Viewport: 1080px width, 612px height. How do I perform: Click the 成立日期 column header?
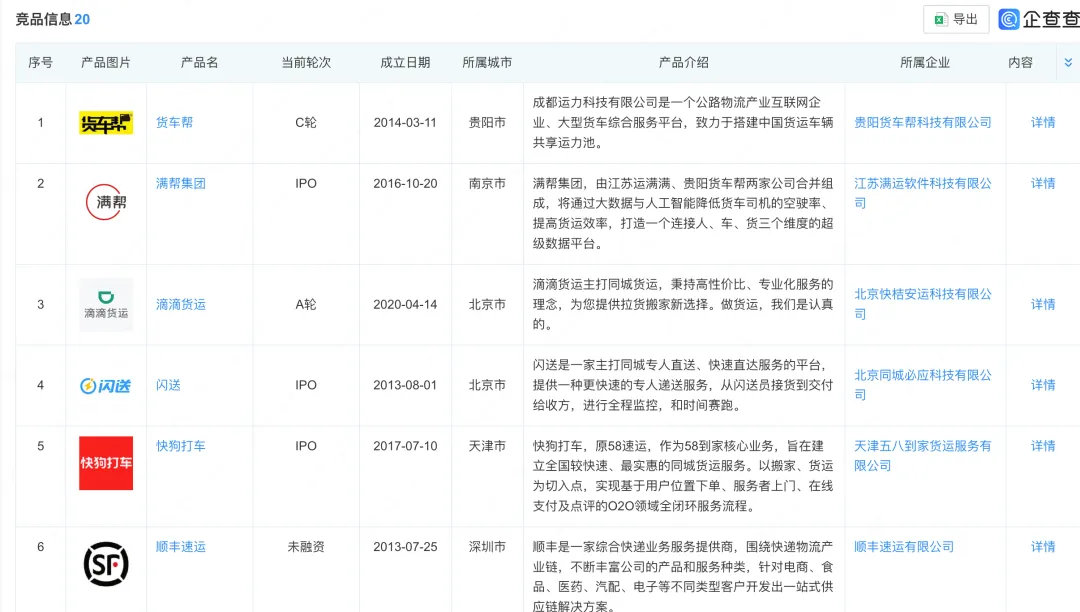(x=405, y=63)
